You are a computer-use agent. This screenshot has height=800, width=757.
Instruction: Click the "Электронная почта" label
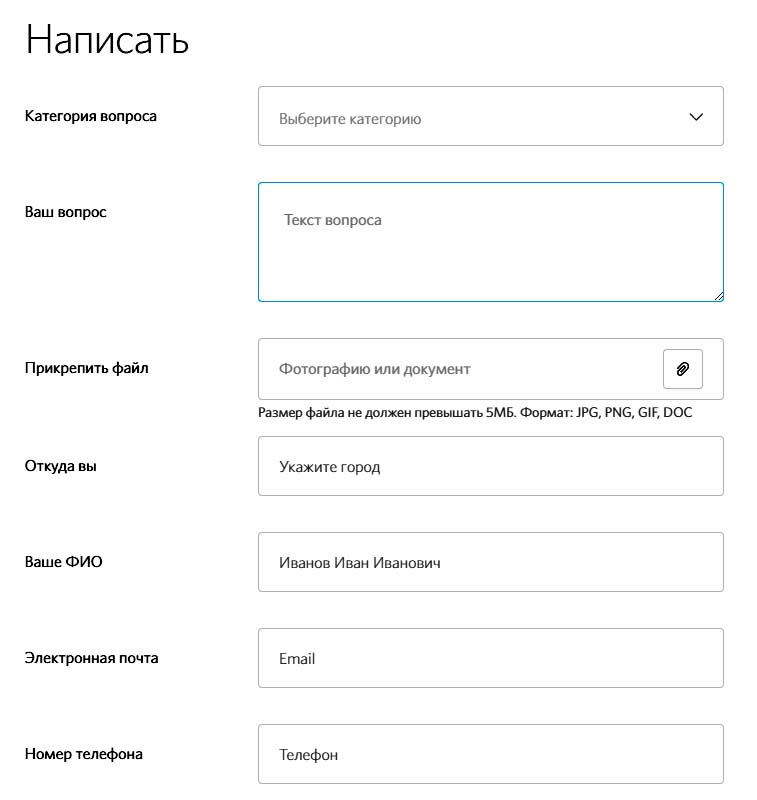[91, 658]
